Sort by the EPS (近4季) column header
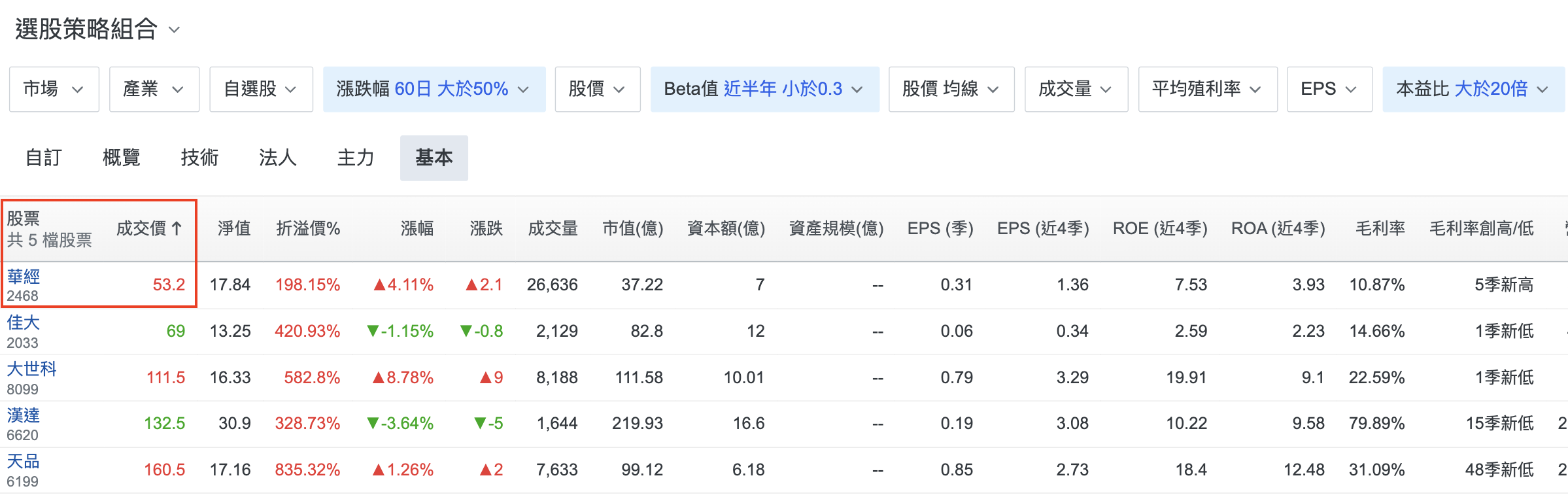The image size is (1568, 497). click(x=1043, y=229)
